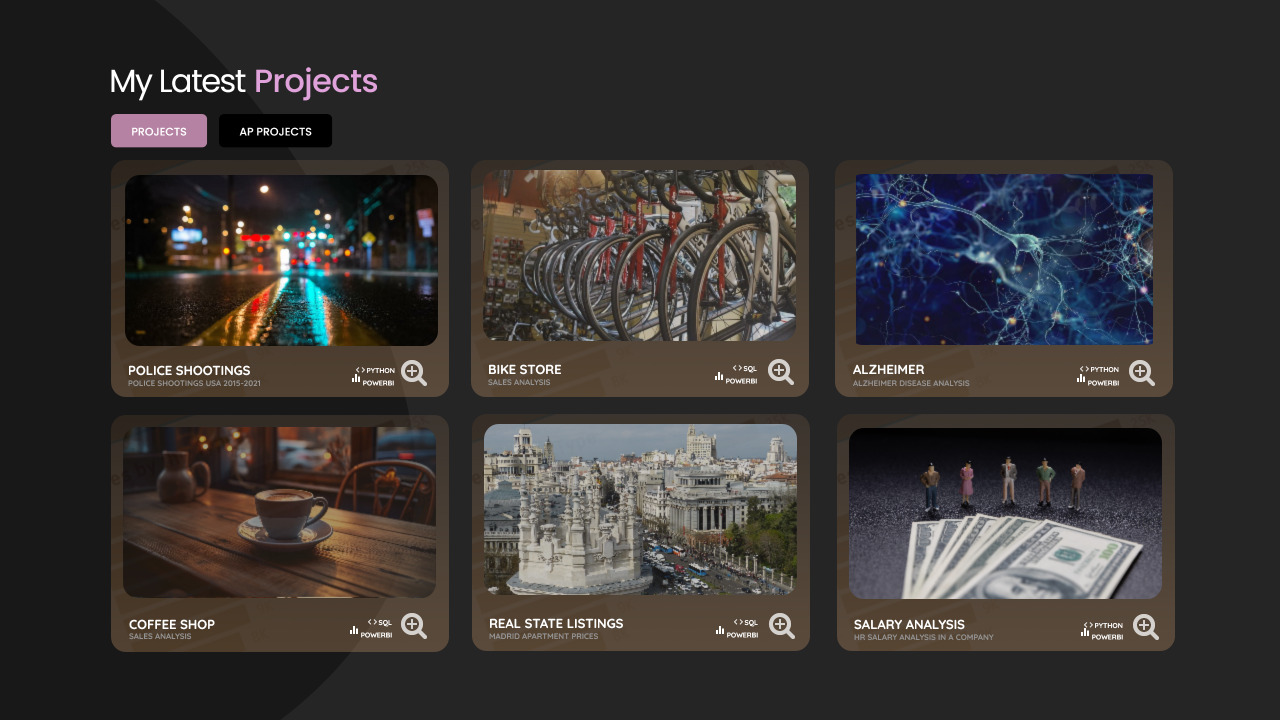
Task: Zoom into Coffee Shop project details icon
Action: pyautogui.click(x=413, y=626)
